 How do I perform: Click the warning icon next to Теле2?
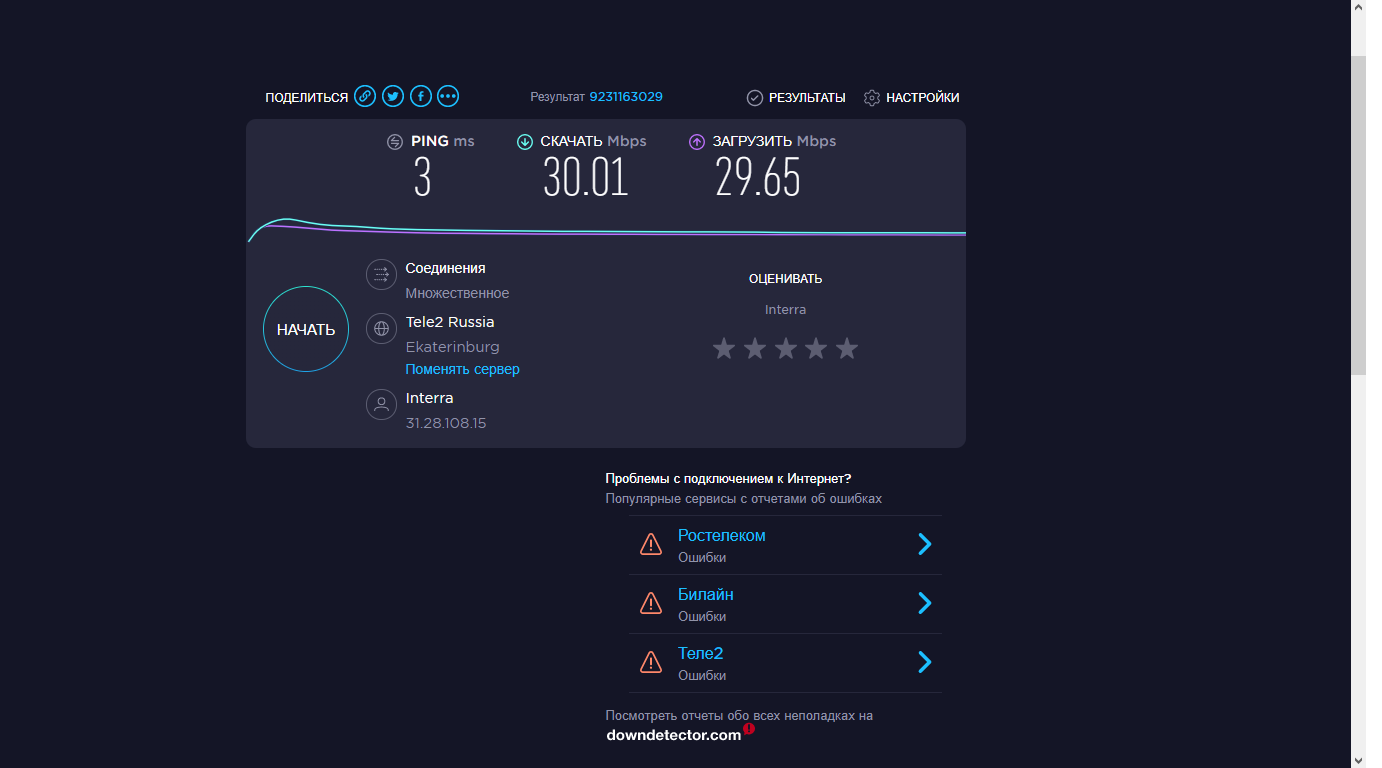[651, 662]
